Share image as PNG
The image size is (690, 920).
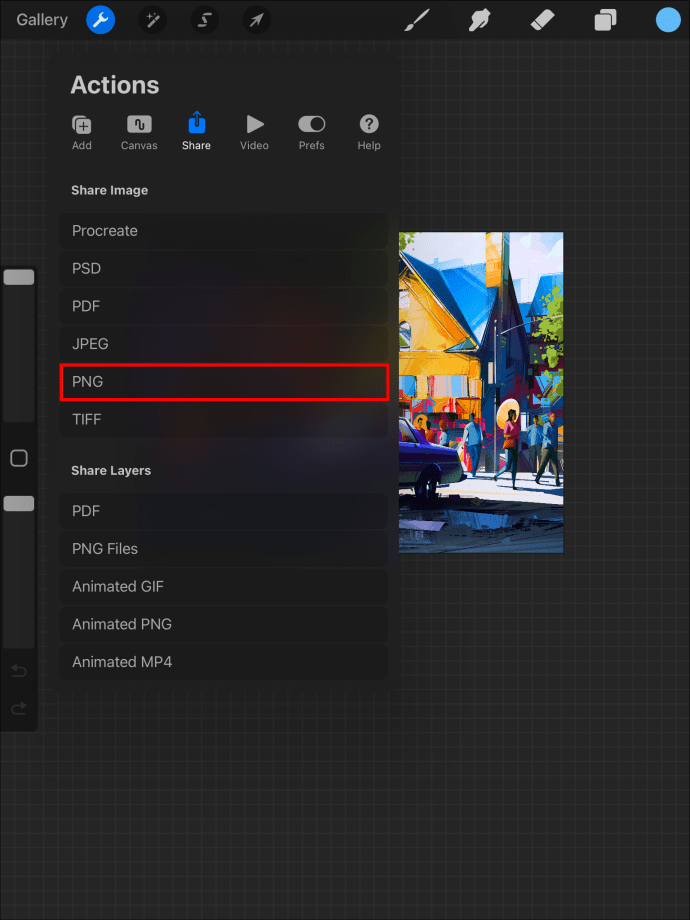coord(224,381)
